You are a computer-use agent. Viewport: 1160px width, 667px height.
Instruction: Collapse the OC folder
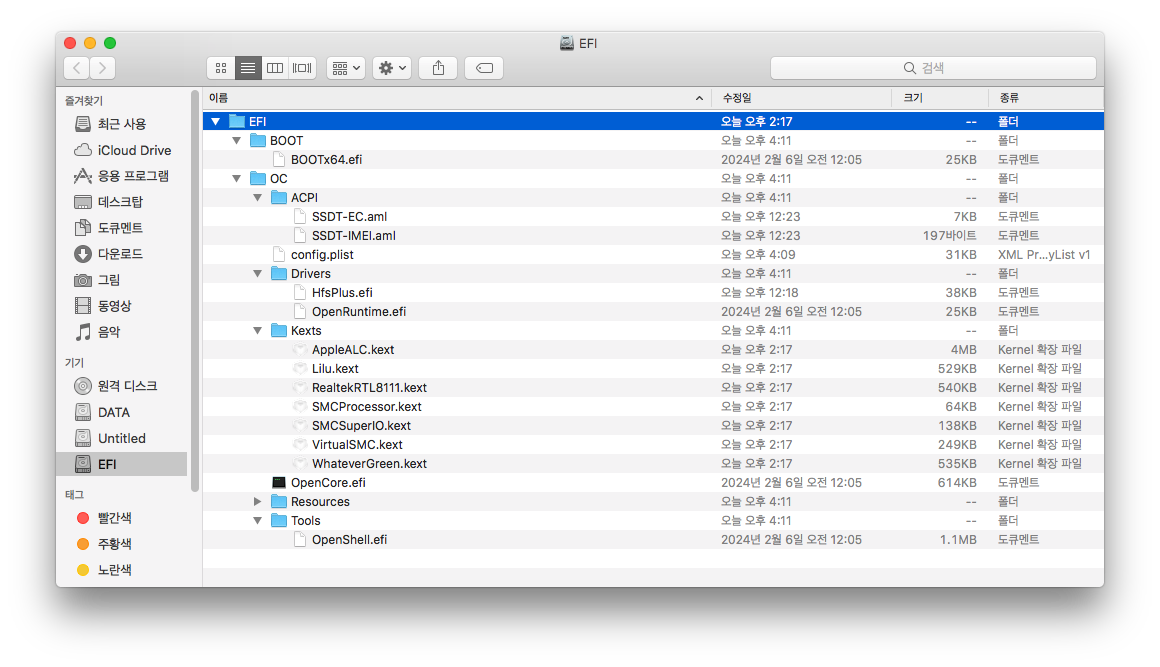click(237, 178)
